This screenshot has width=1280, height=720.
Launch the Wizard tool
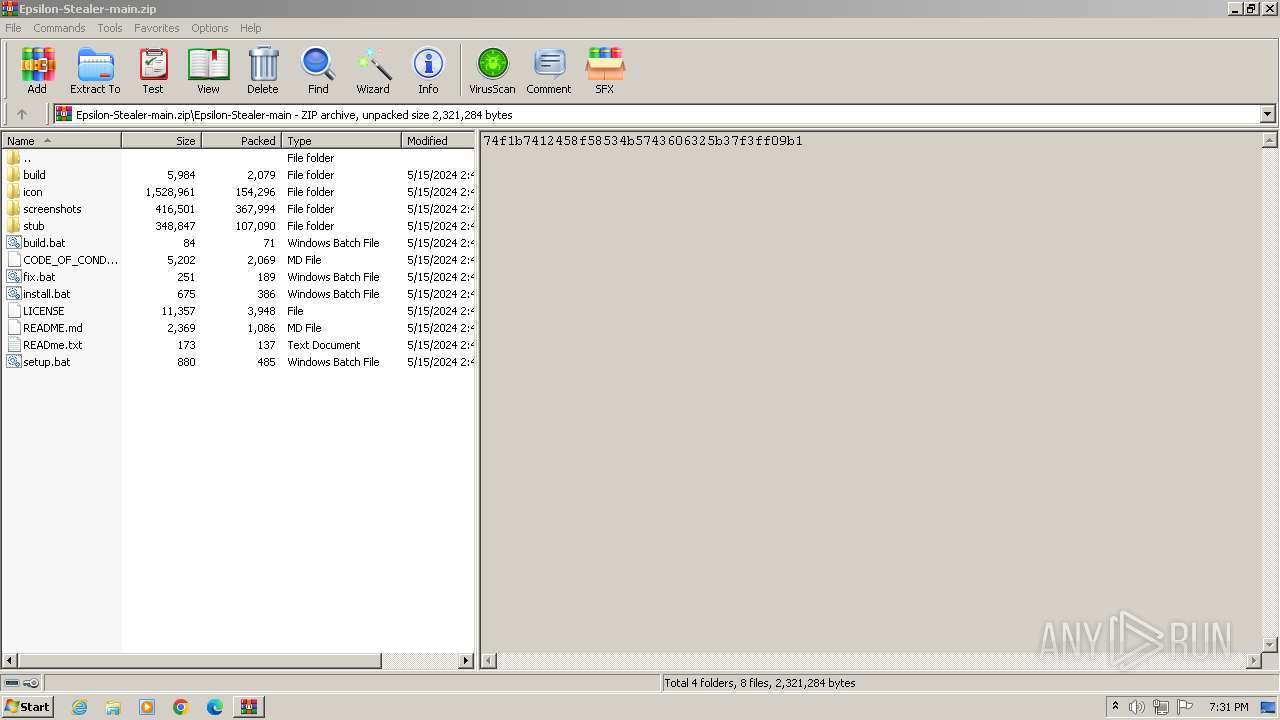(373, 70)
